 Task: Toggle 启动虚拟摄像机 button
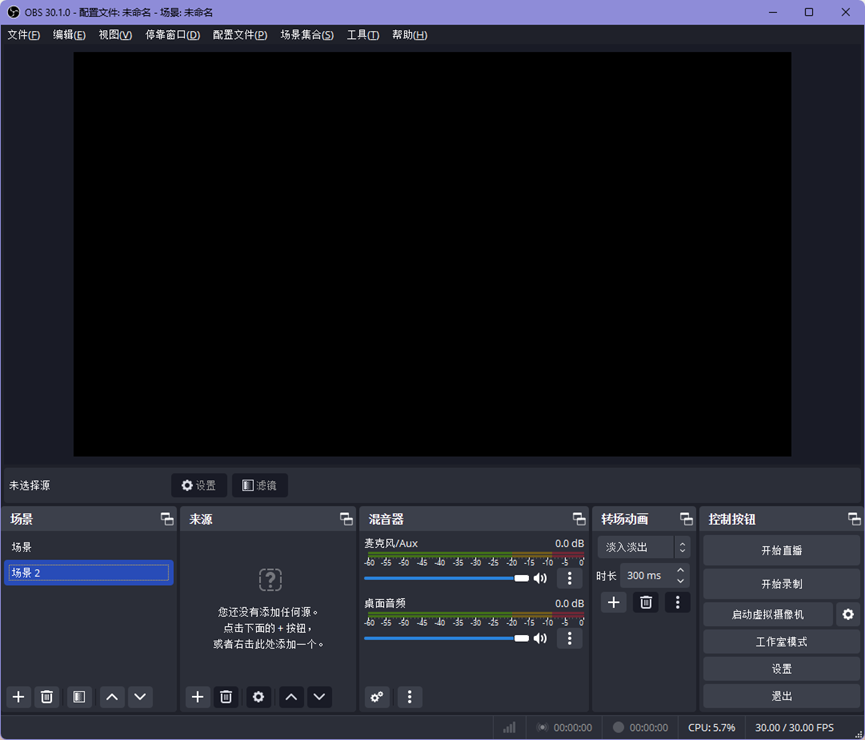coord(768,614)
